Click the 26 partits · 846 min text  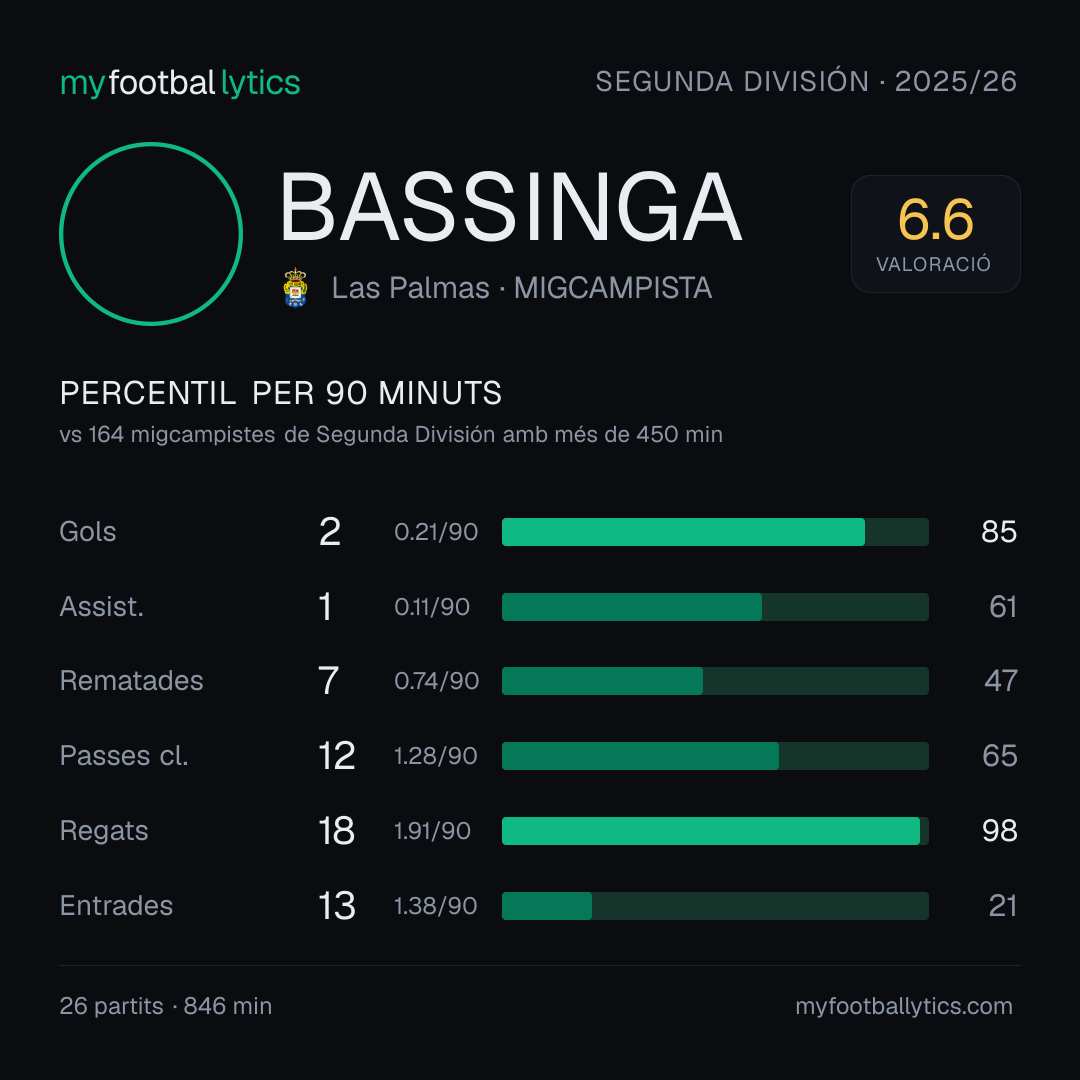tap(165, 1006)
